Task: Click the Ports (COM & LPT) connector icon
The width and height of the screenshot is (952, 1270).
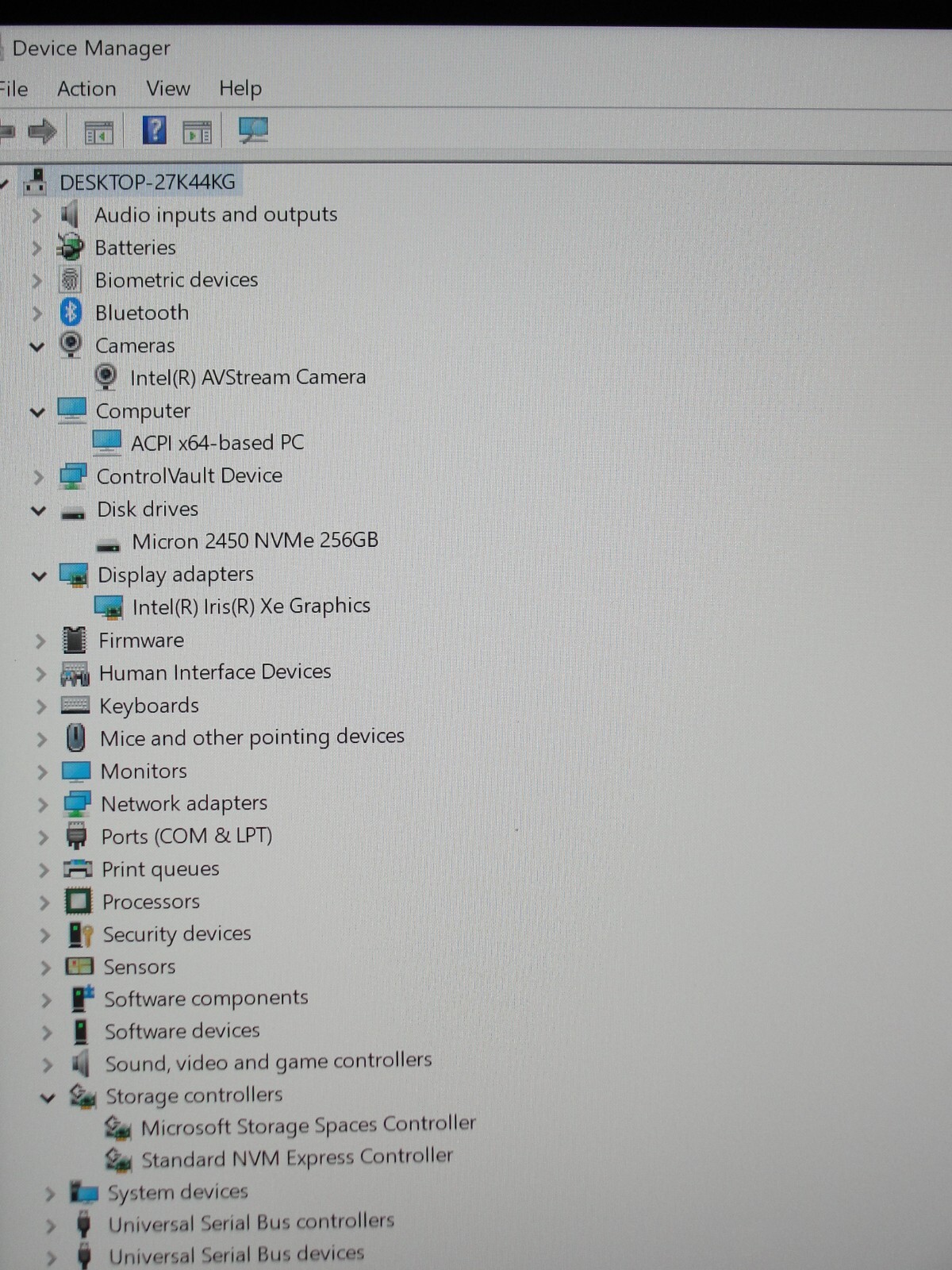Action: pos(77,836)
